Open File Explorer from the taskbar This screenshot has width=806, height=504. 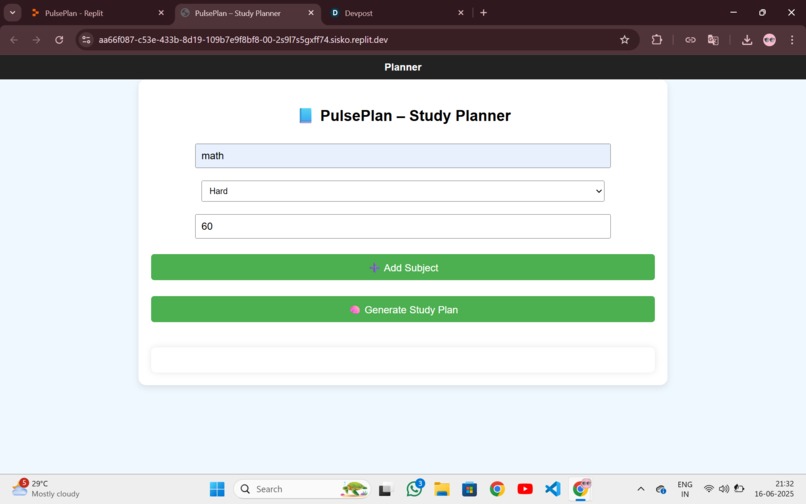click(x=442, y=489)
